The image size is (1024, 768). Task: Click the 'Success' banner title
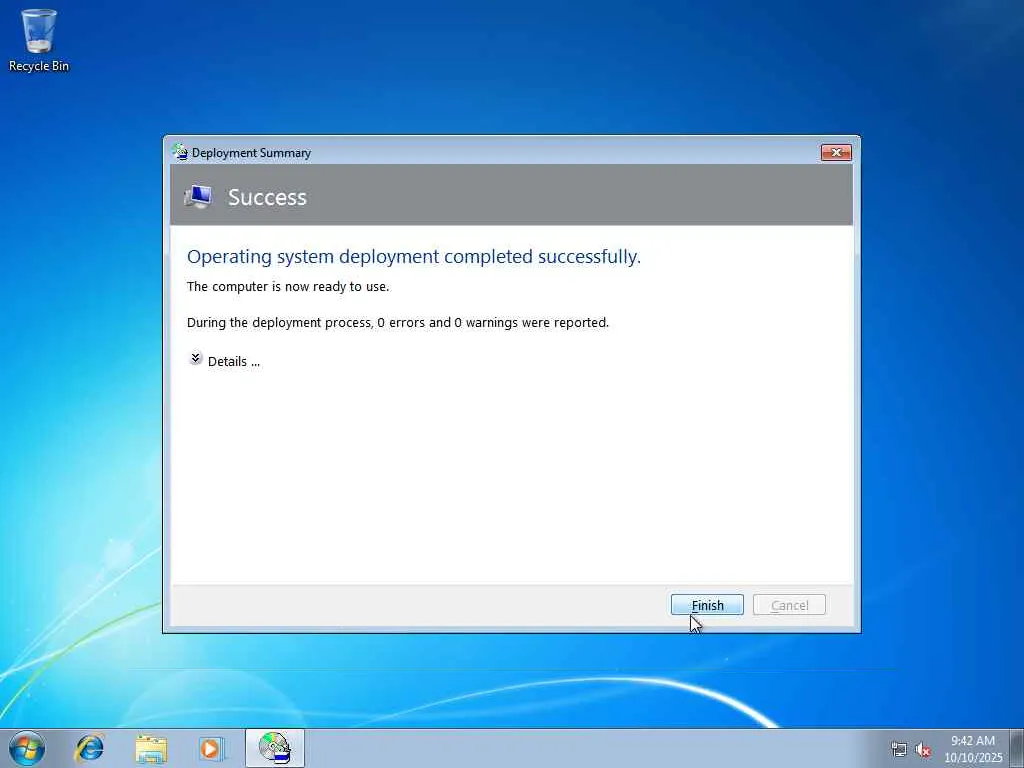click(267, 197)
